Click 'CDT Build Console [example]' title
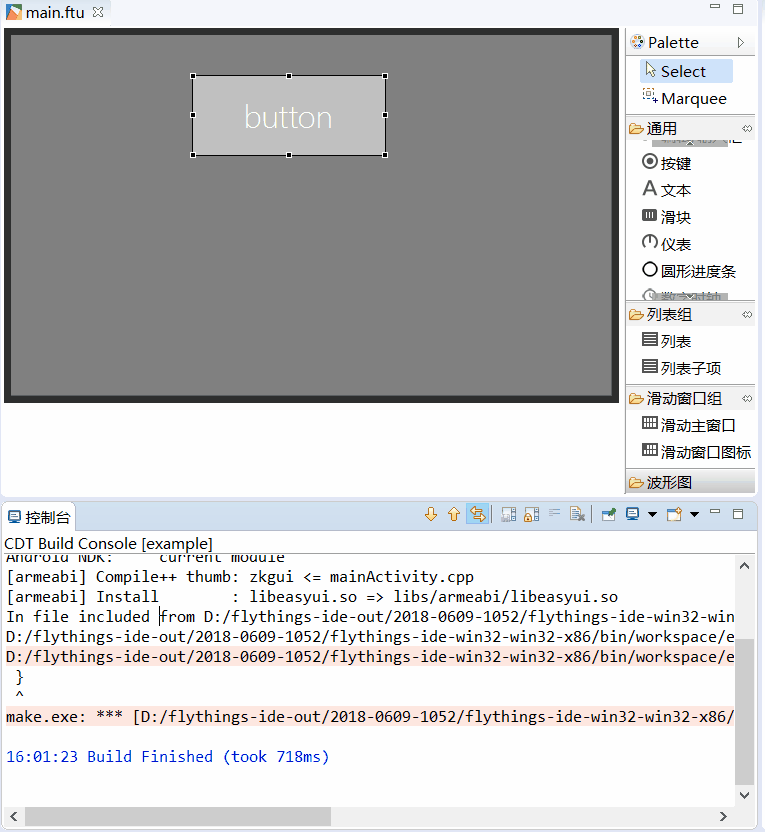 coord(108,543)
